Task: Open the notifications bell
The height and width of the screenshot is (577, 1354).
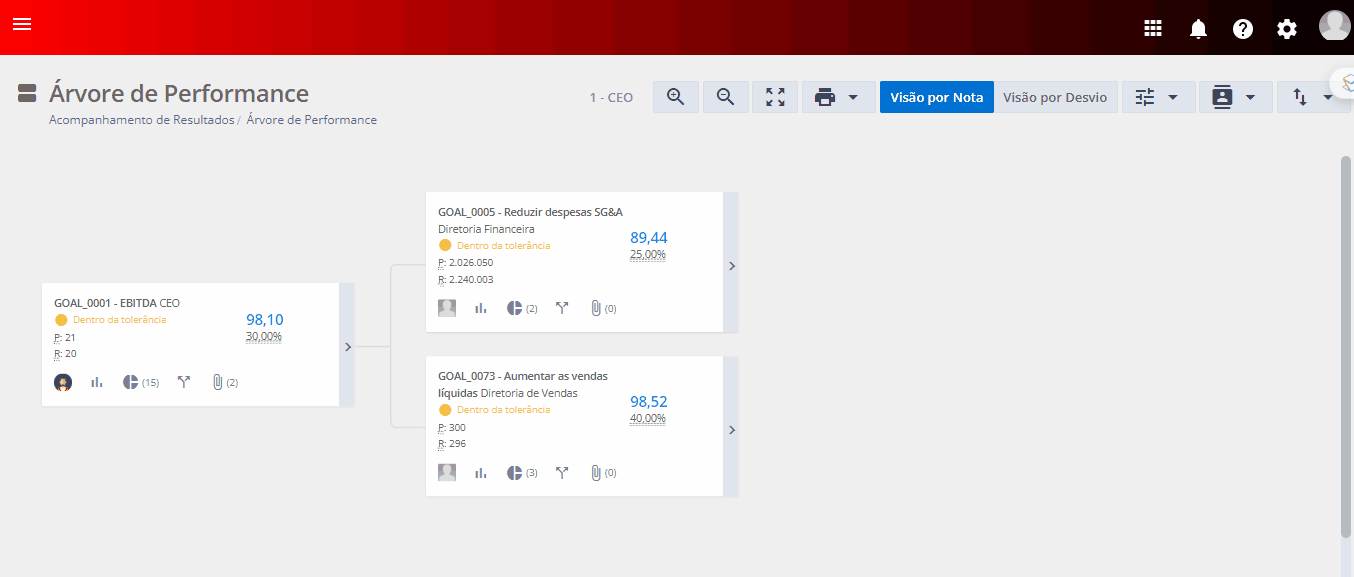Action: click(x=1198, y=29)
